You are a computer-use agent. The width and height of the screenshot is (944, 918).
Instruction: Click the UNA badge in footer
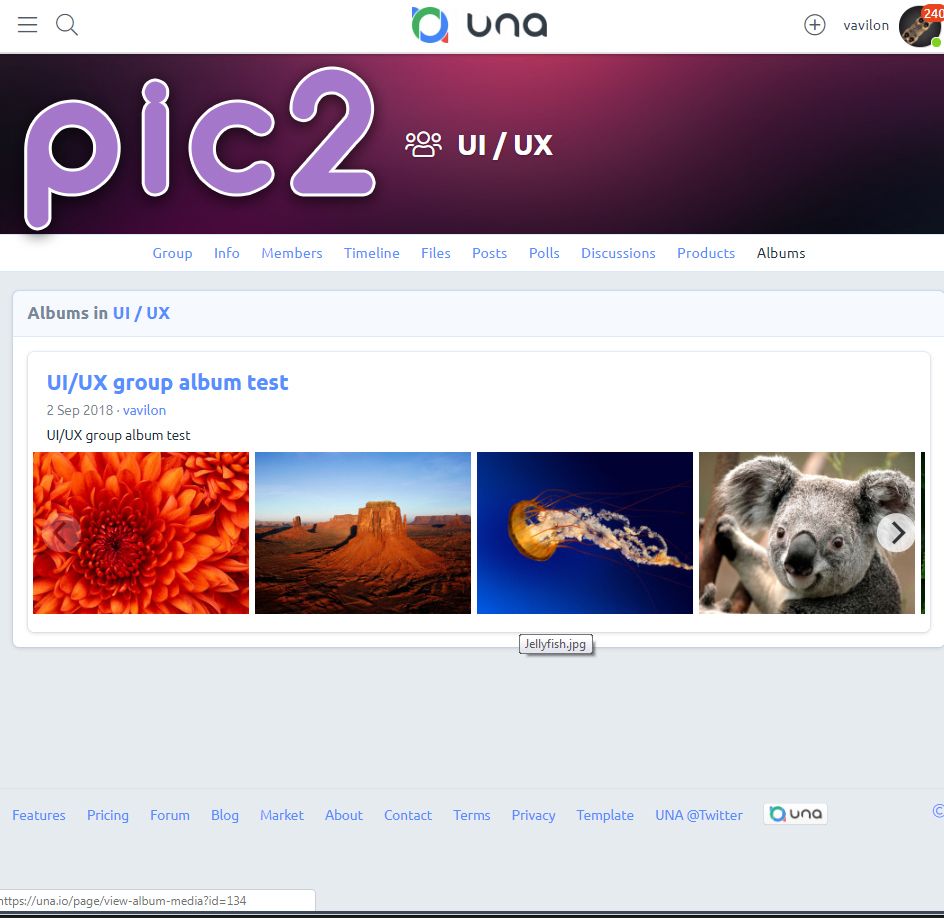click(x=795, y=814)
